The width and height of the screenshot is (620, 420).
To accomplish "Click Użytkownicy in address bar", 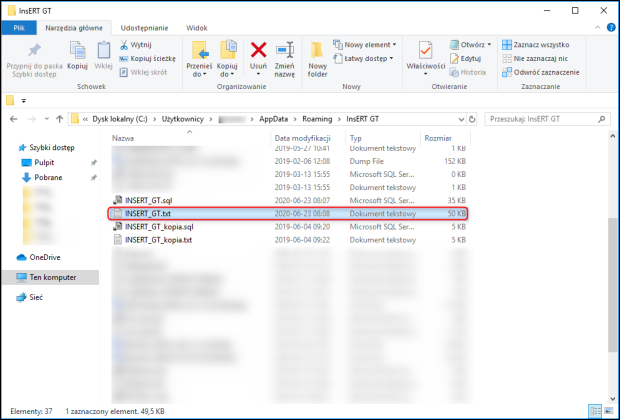I will coord(183,119).
